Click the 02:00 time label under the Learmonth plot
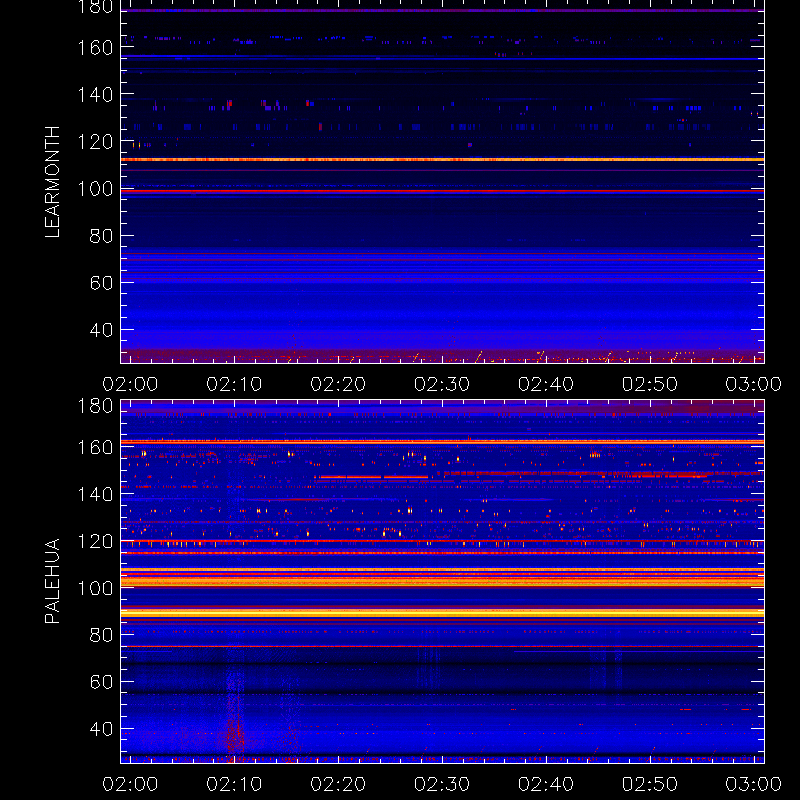This screenshot has width=800, height=800. coord(130,384)
